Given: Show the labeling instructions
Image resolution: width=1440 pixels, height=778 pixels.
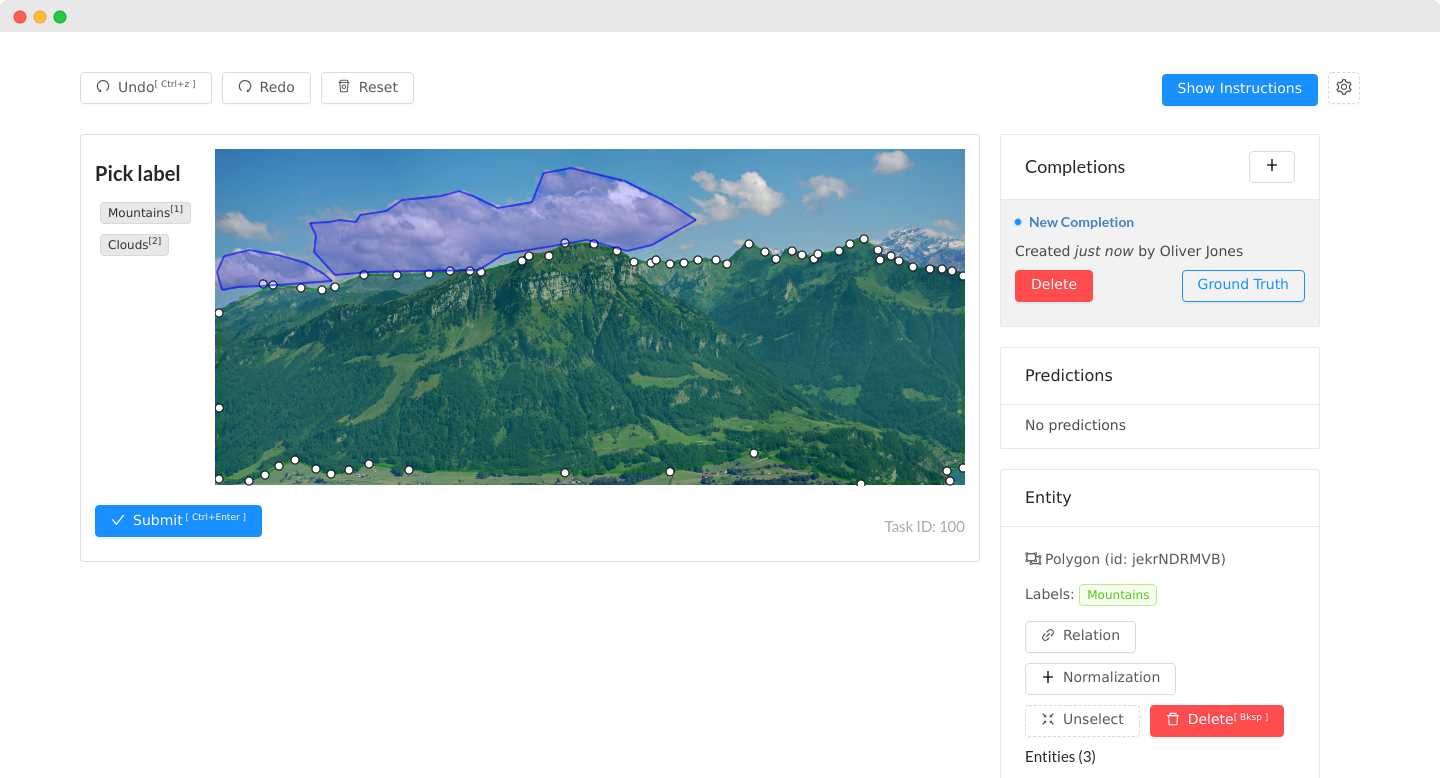Looking at the screenshot, I should (x=1239, y=89).
